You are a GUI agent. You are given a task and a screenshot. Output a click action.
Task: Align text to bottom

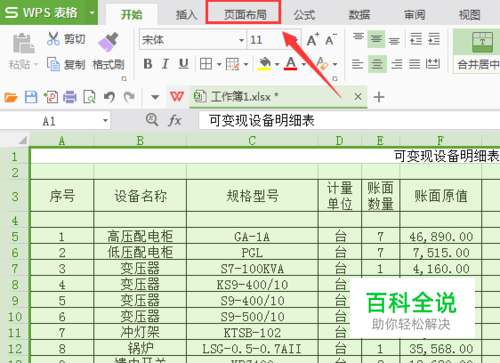pos(394,40)
